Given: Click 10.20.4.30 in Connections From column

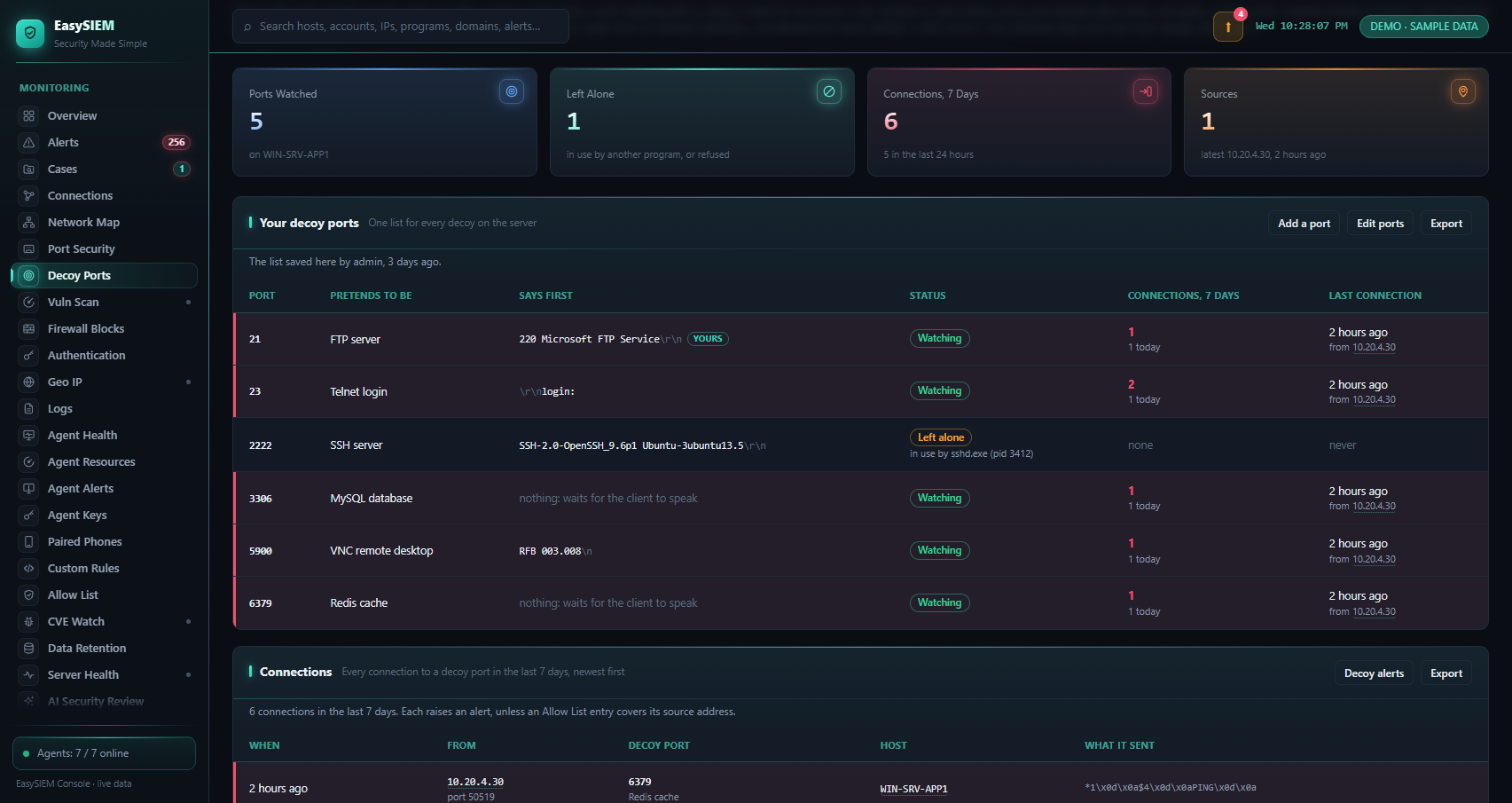Looking at the screenshot, I should (x=475, y=782).
